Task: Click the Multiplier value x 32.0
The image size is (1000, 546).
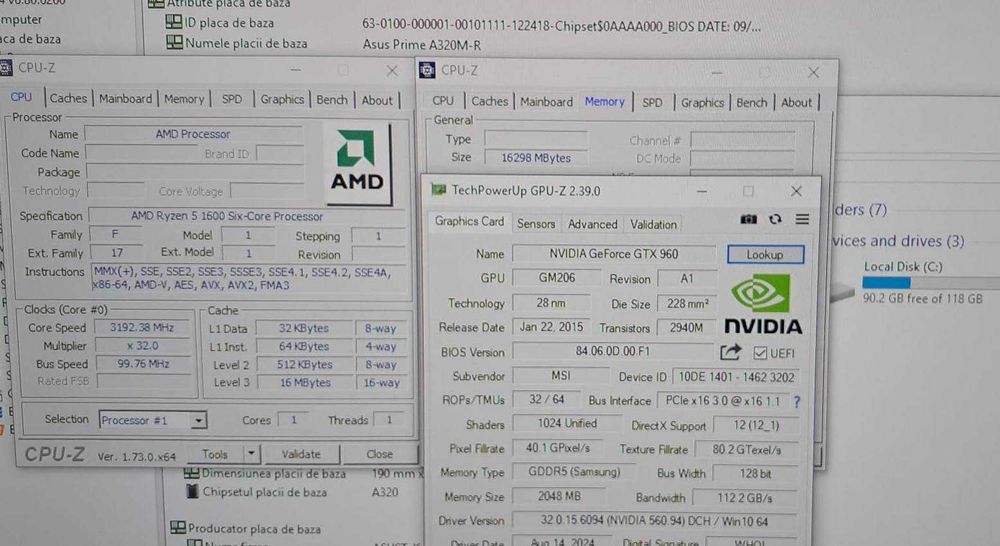Action: (x=142, y=346)
